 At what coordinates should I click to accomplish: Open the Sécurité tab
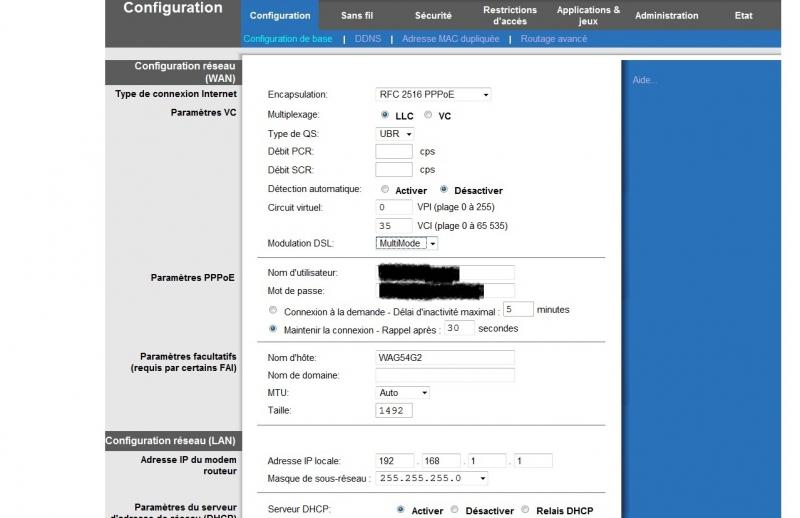click(x=433, y=16)
